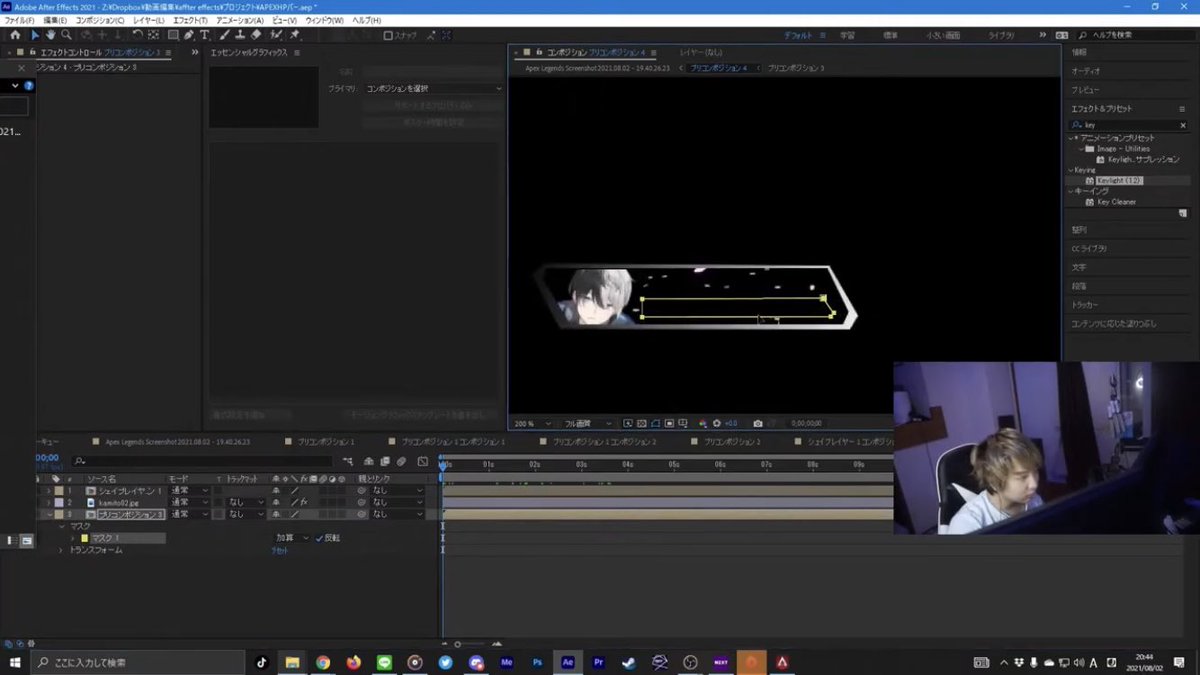Open Google Chrome from the taskbar
Image resolution: width=1200 pixels, height=675 pixels.
[323, 662]
